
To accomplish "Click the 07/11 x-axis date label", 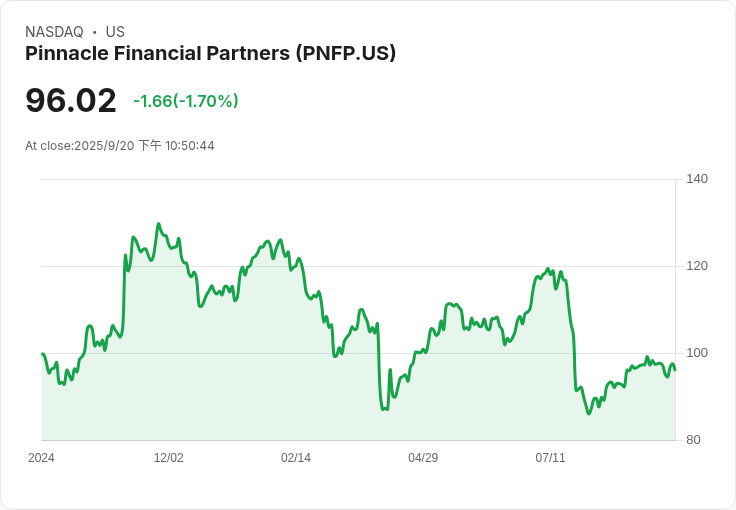I will click(550, 458).
